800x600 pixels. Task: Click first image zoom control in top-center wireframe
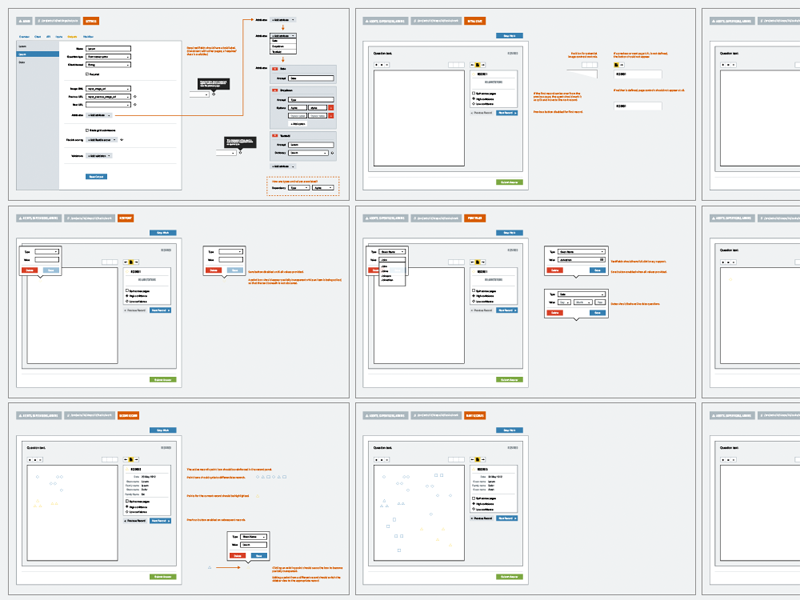377,65
